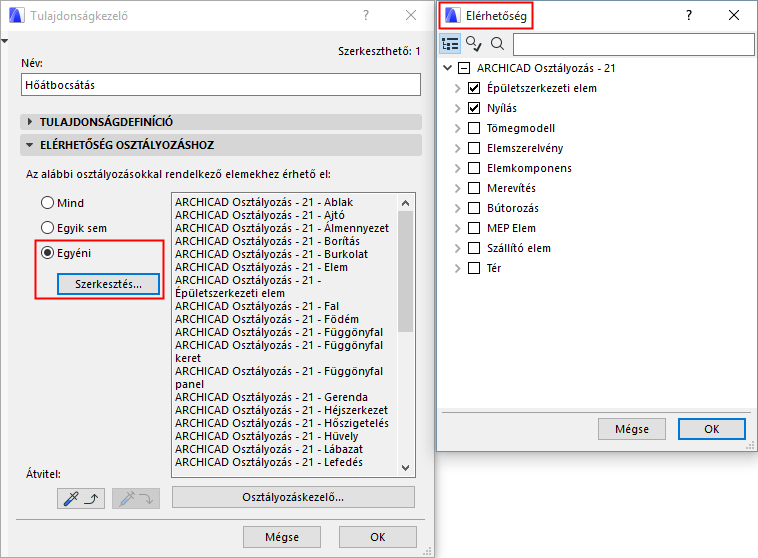Toggle ARCHICAD Osztályozás - 21 root checkbox
This screenshot has height=558, width=758.
(464, 68)
